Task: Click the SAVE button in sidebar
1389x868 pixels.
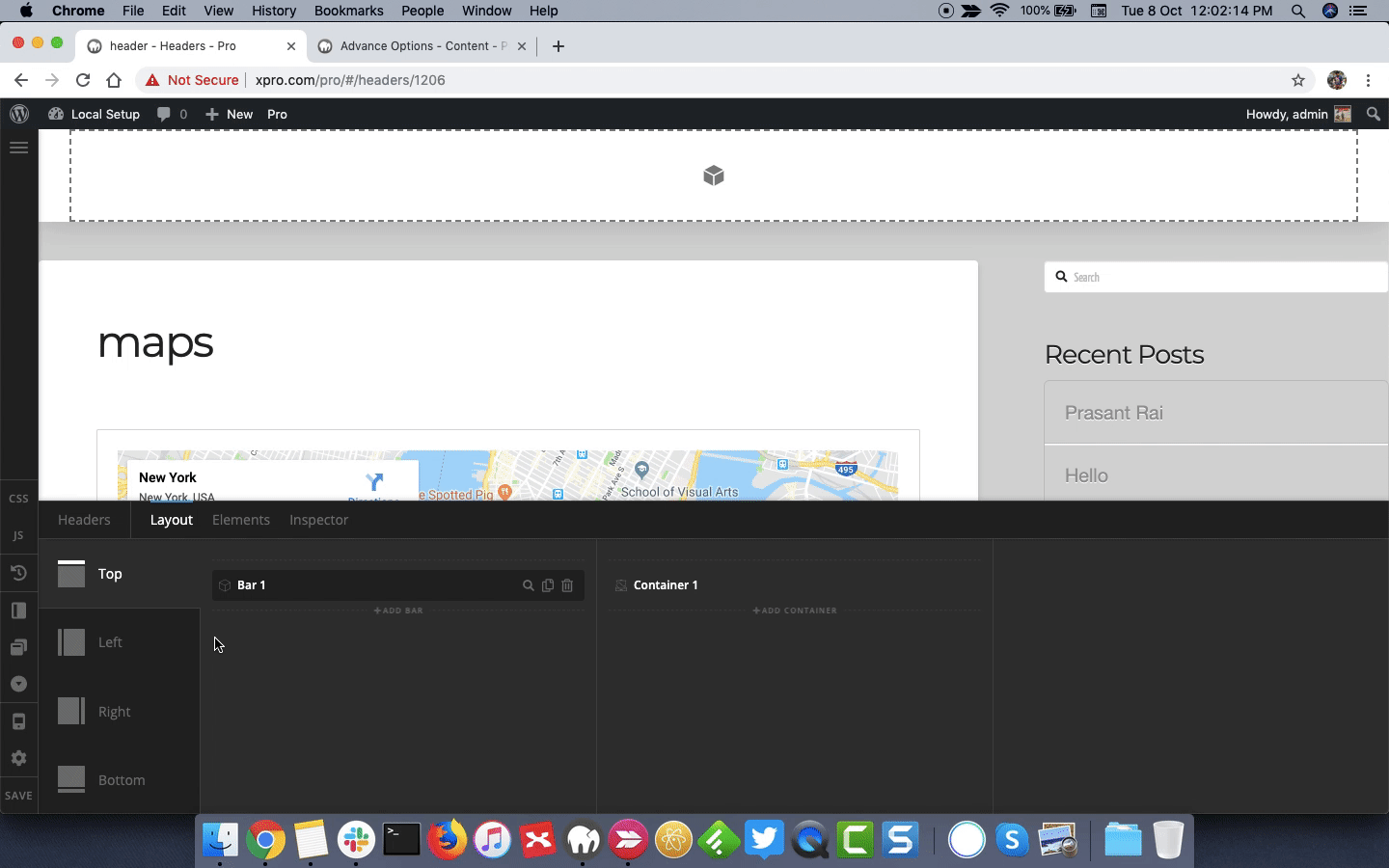Action: [x=18, y=796]
